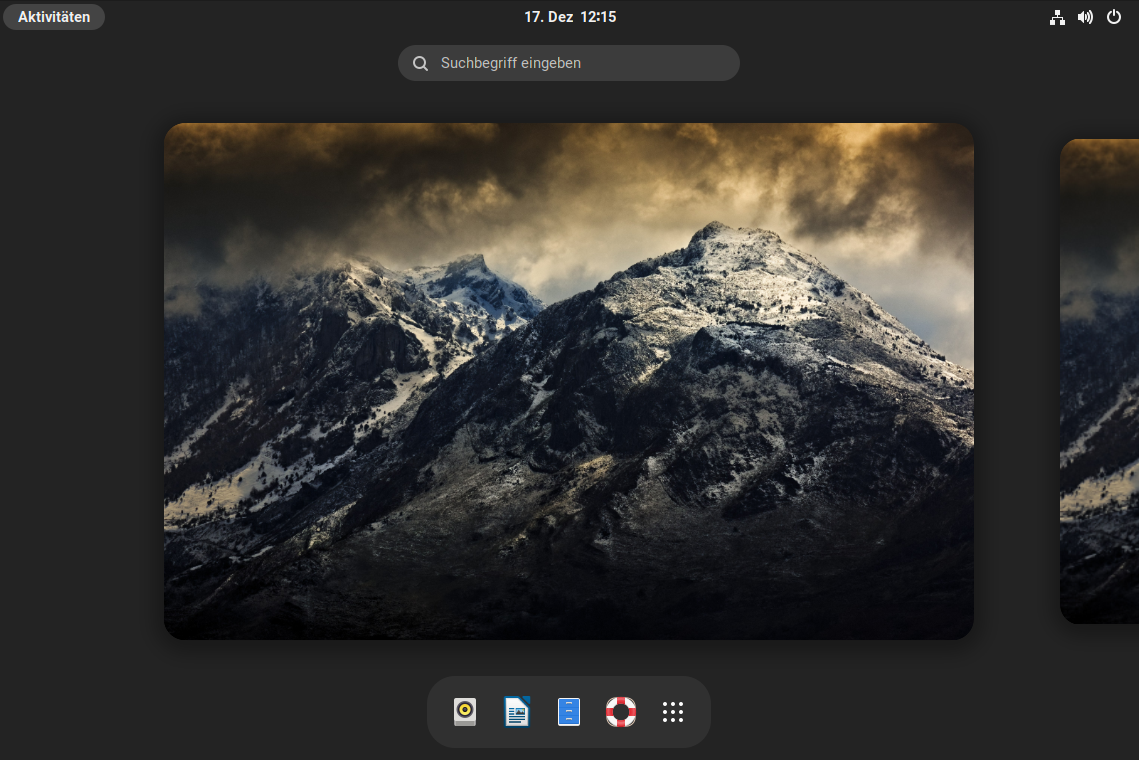1139x760 pixels.
Task: Open the power icon in the top bar
Action: tap(1114, 17)
